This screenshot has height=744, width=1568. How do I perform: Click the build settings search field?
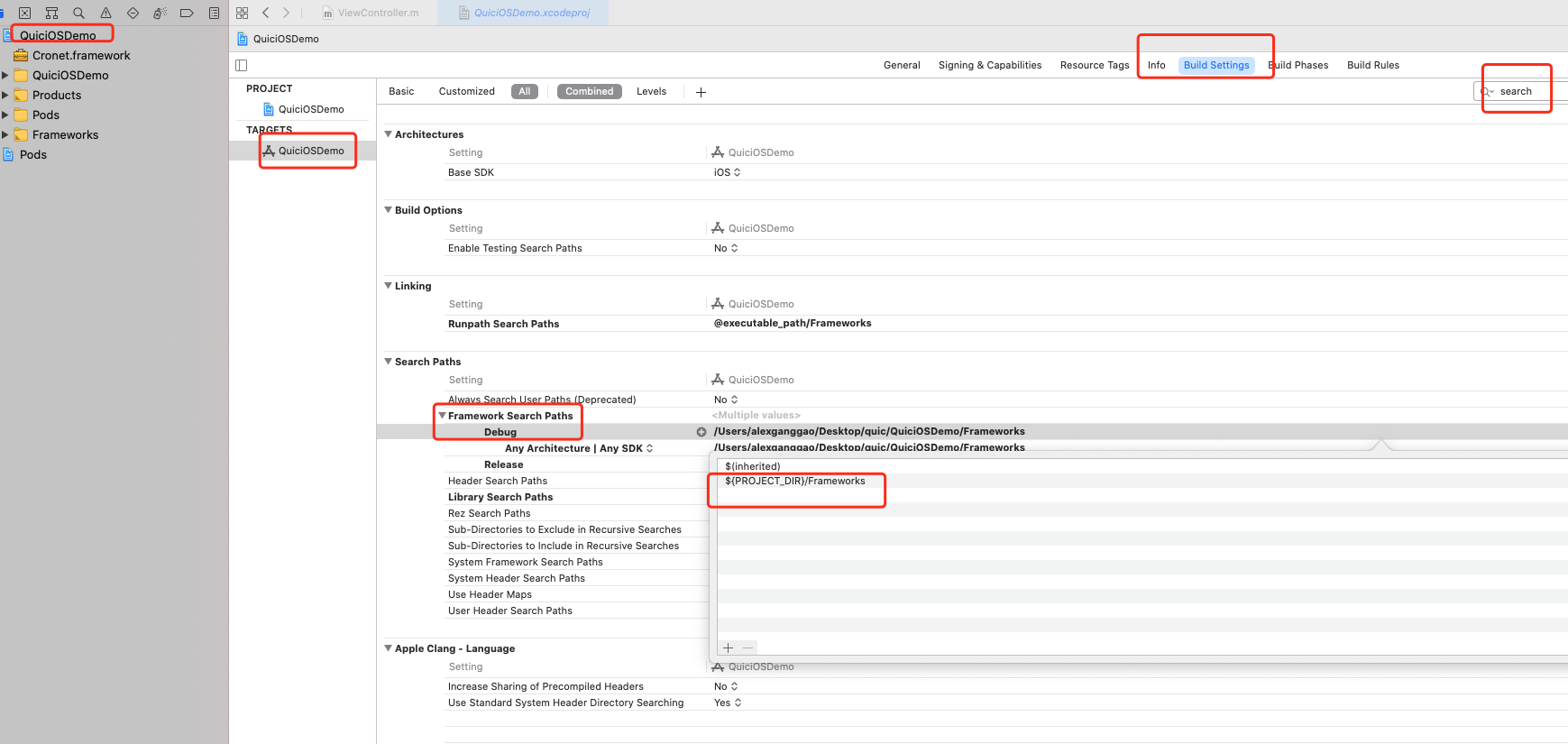click(1522, 92)
